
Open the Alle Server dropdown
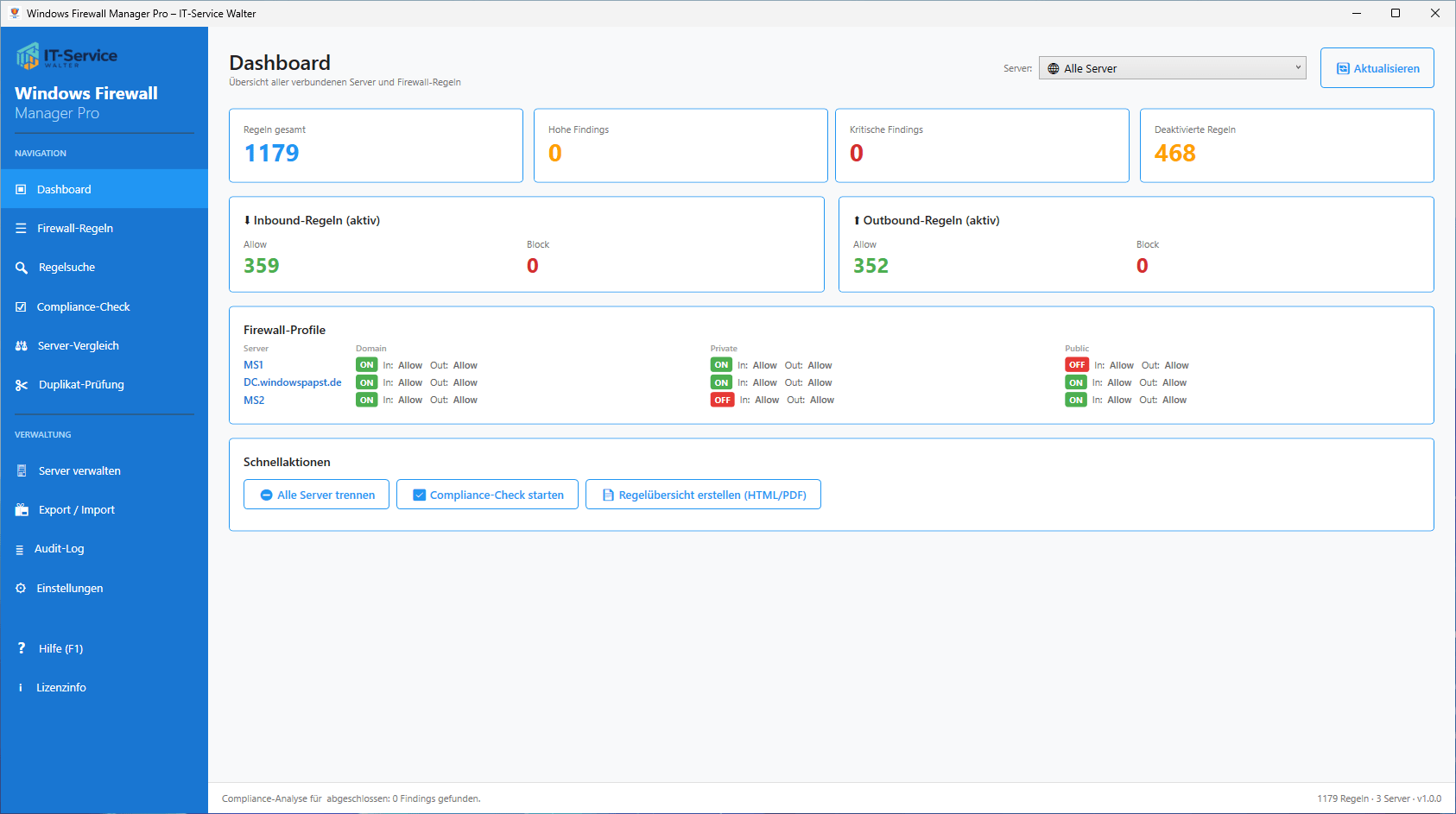1171,68
